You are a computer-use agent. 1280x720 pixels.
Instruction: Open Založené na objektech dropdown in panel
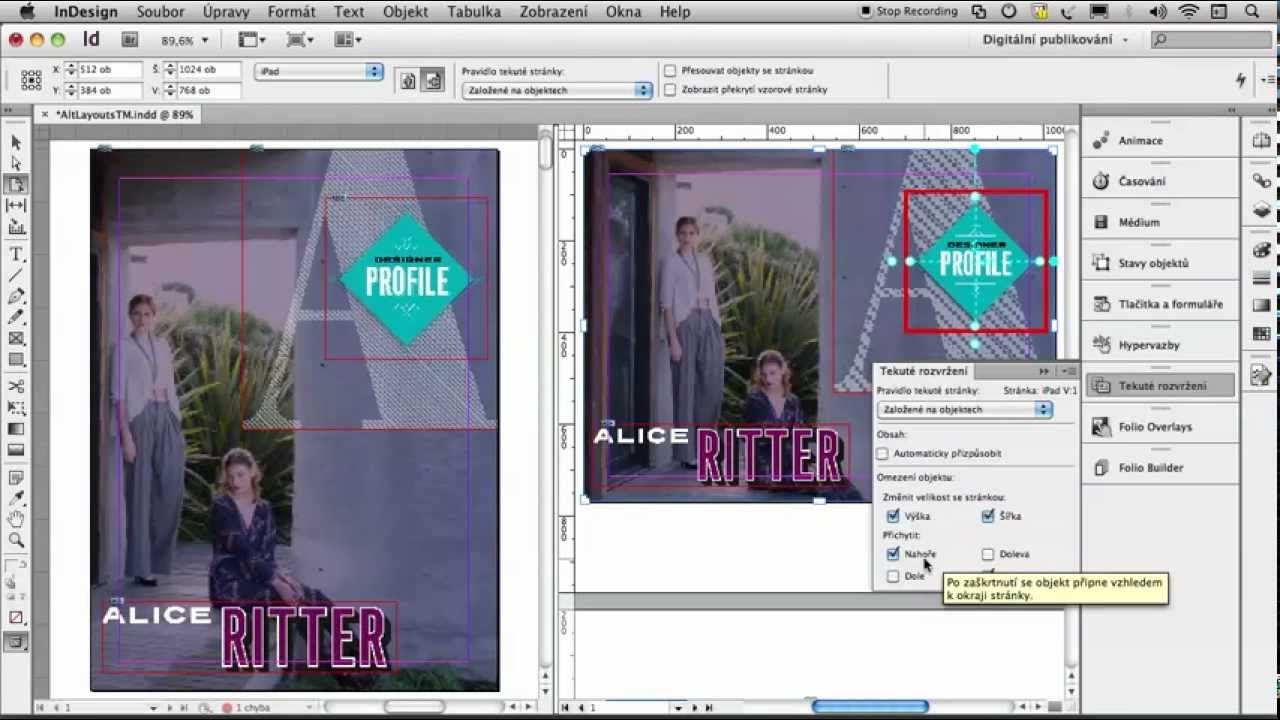pyautogui.click(x=964, y=410)
